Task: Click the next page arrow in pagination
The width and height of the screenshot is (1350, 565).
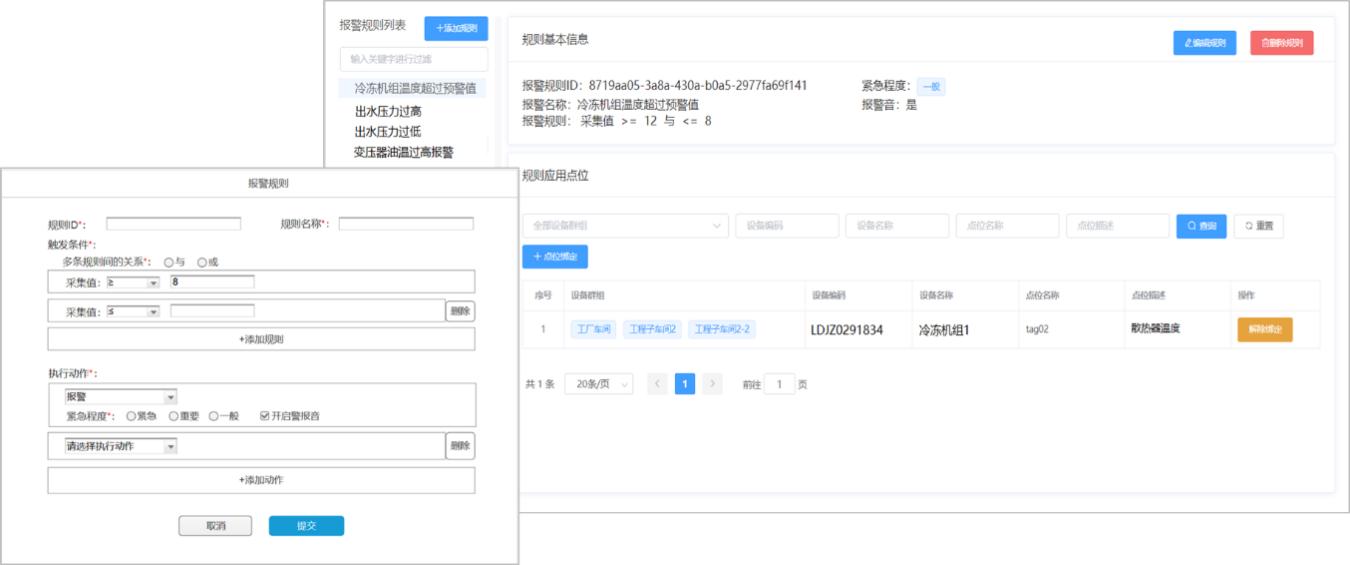Action: (712, 384)
